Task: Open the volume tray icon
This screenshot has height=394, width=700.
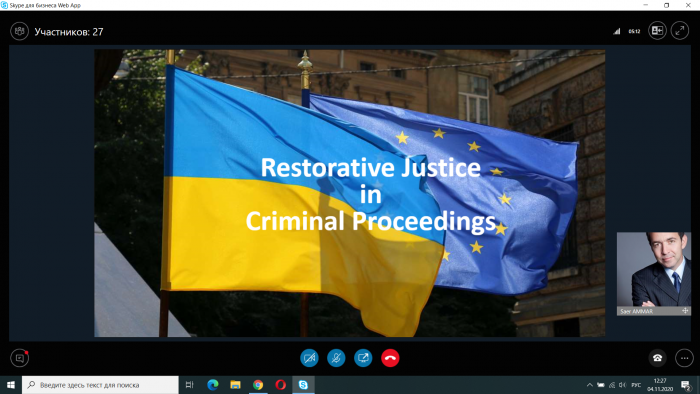Action: pyautogui.click(x=623, y=385)
